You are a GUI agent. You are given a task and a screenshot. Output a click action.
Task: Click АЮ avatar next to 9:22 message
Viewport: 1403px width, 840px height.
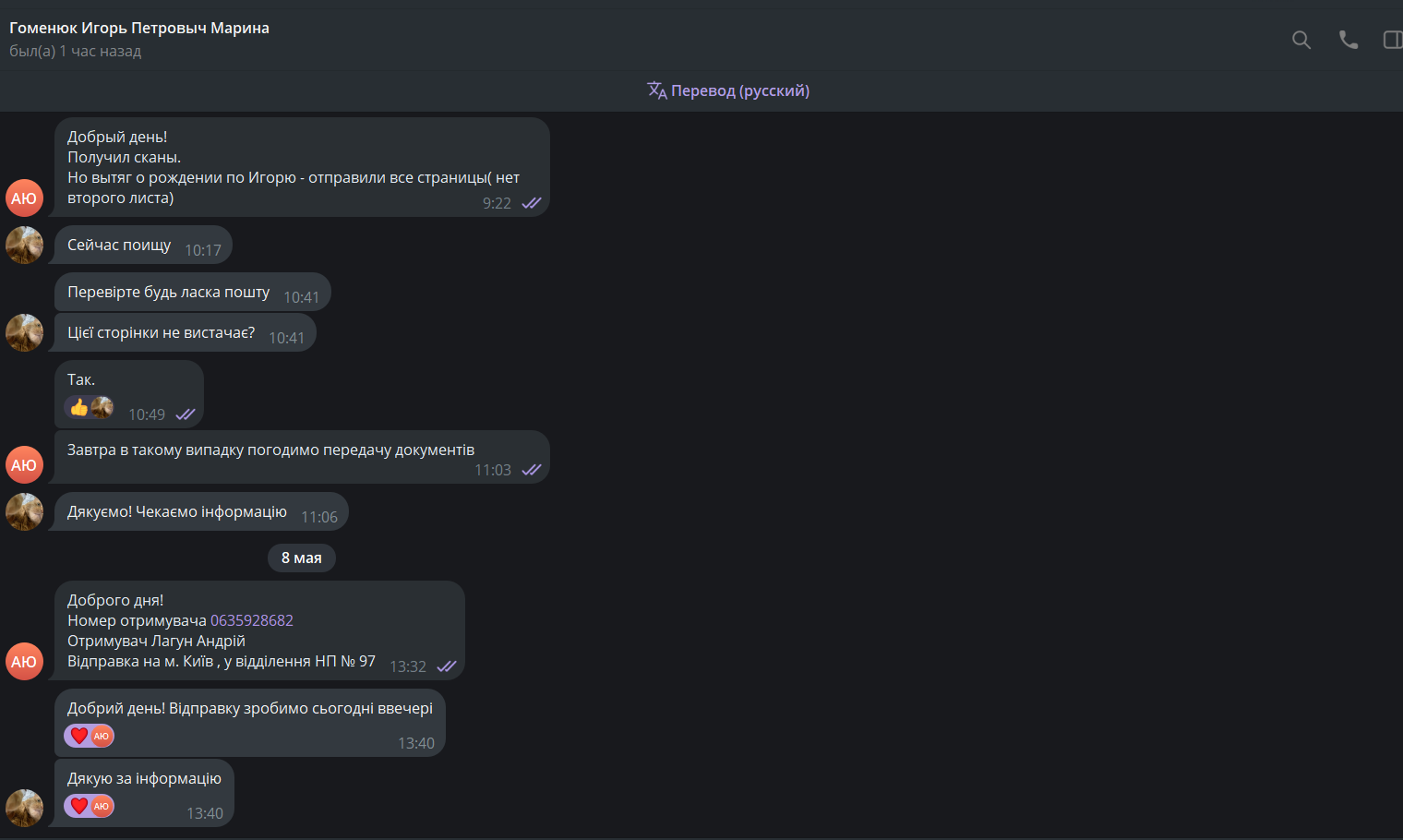pos(25,198)
